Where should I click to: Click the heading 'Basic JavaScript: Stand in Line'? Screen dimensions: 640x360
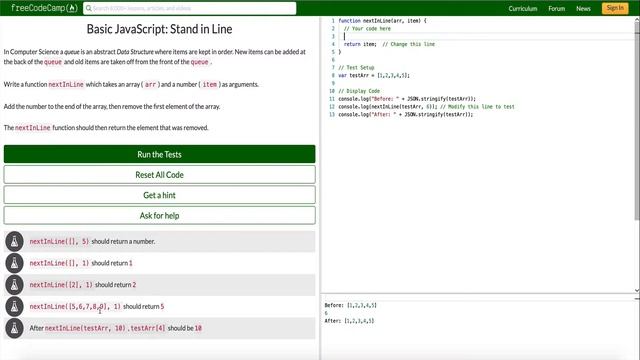pyautogui.click(x=160, y=29)
